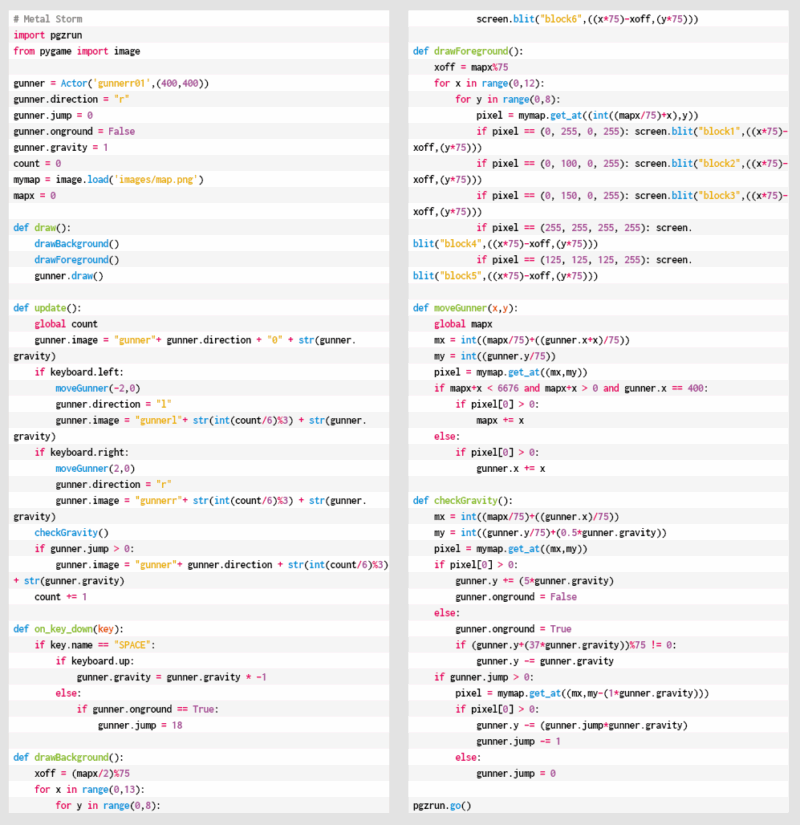Click the mymap image.load line
This screenshot has width=800, height=825.
pyautogui.click(x=108, y=179)
